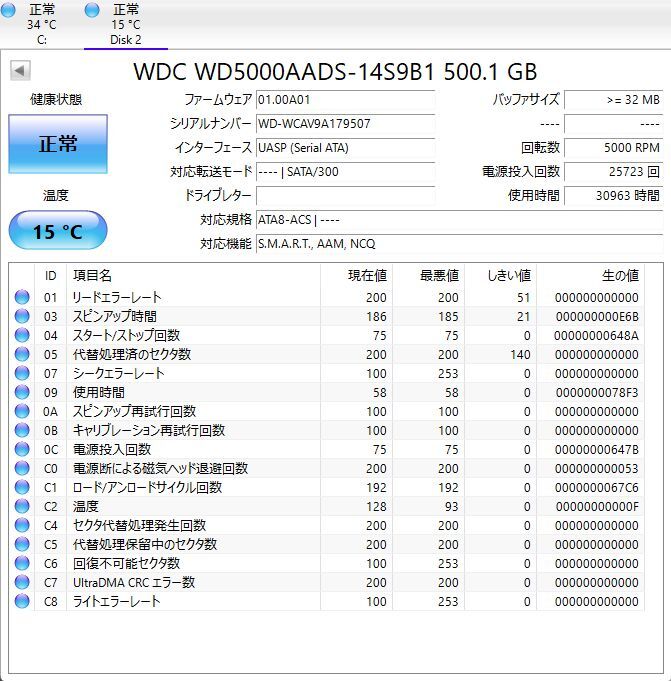Viewport: 671px width, 681px height.
Task: Click the status orb for row C6 回復不可能セクタ数
Action: tap(22, 563)
